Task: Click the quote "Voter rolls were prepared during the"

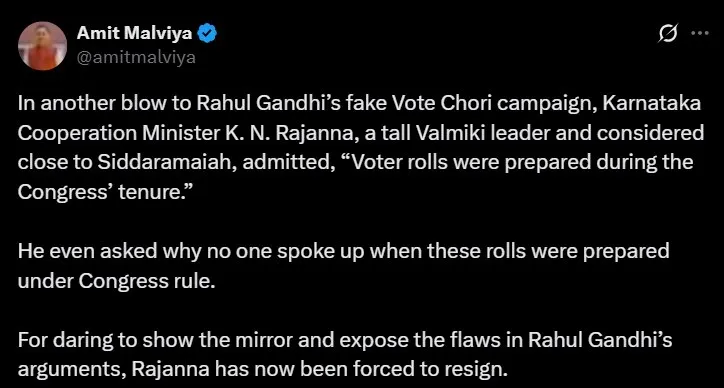Action: point(515,163)
